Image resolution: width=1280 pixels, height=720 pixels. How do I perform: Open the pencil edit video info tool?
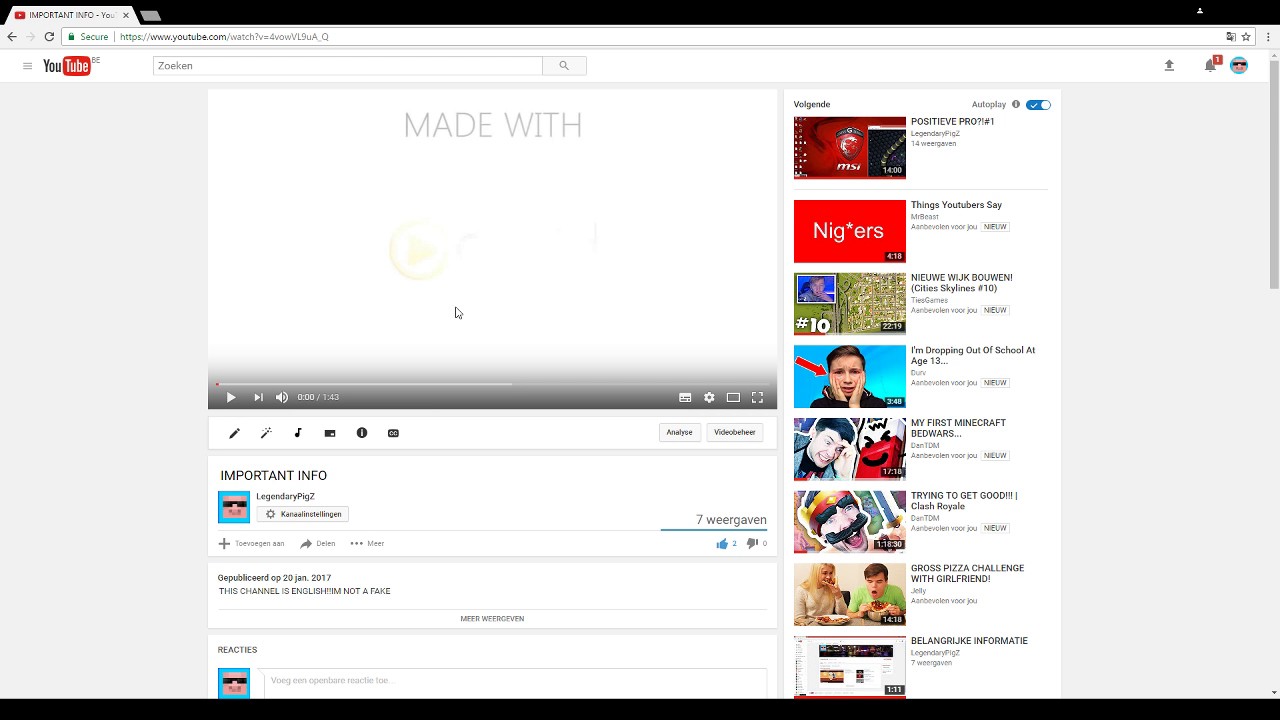coord(234,433)
